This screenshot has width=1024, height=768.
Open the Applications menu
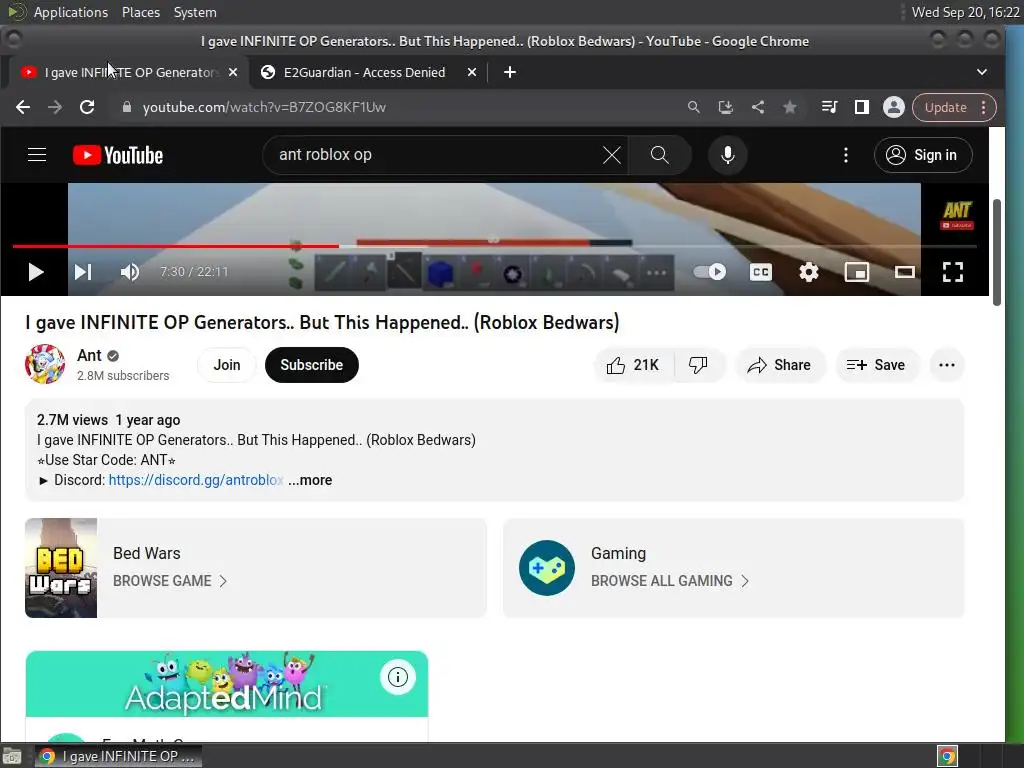[71, 12]
